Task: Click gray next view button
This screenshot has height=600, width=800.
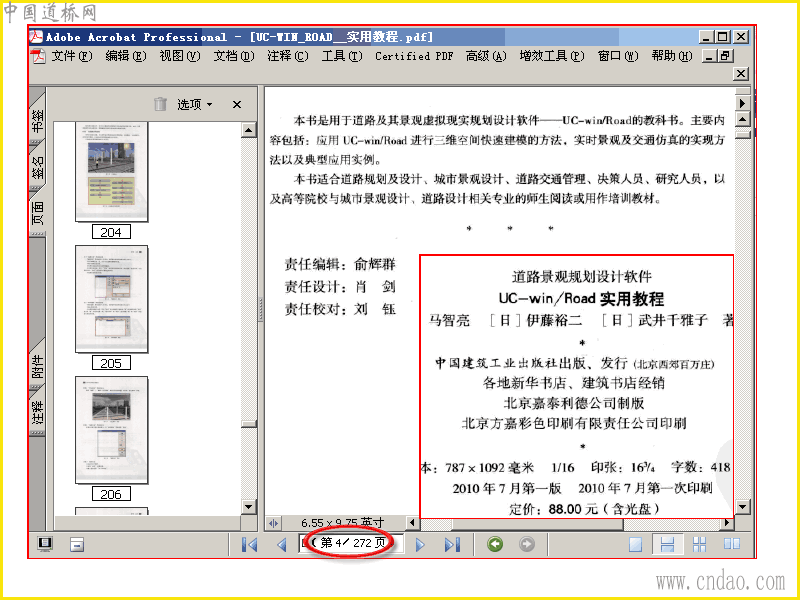Action: click(x=527, y=544)
